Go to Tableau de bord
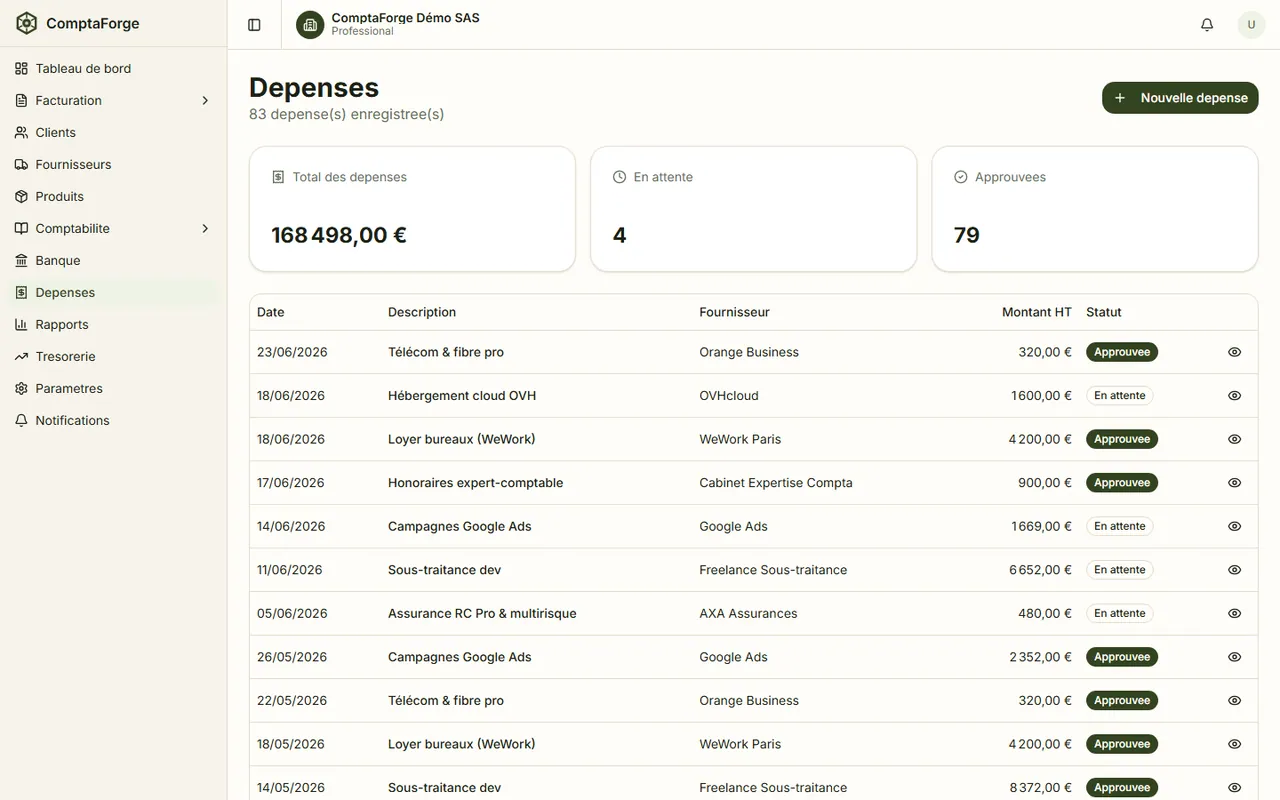Viewport: 1280px width, 800px height. (113, 68)
